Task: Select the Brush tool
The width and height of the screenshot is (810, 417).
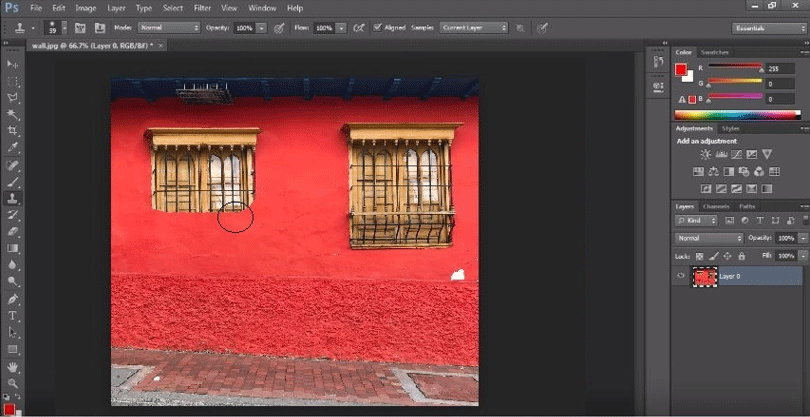Action: coord(12,182)
